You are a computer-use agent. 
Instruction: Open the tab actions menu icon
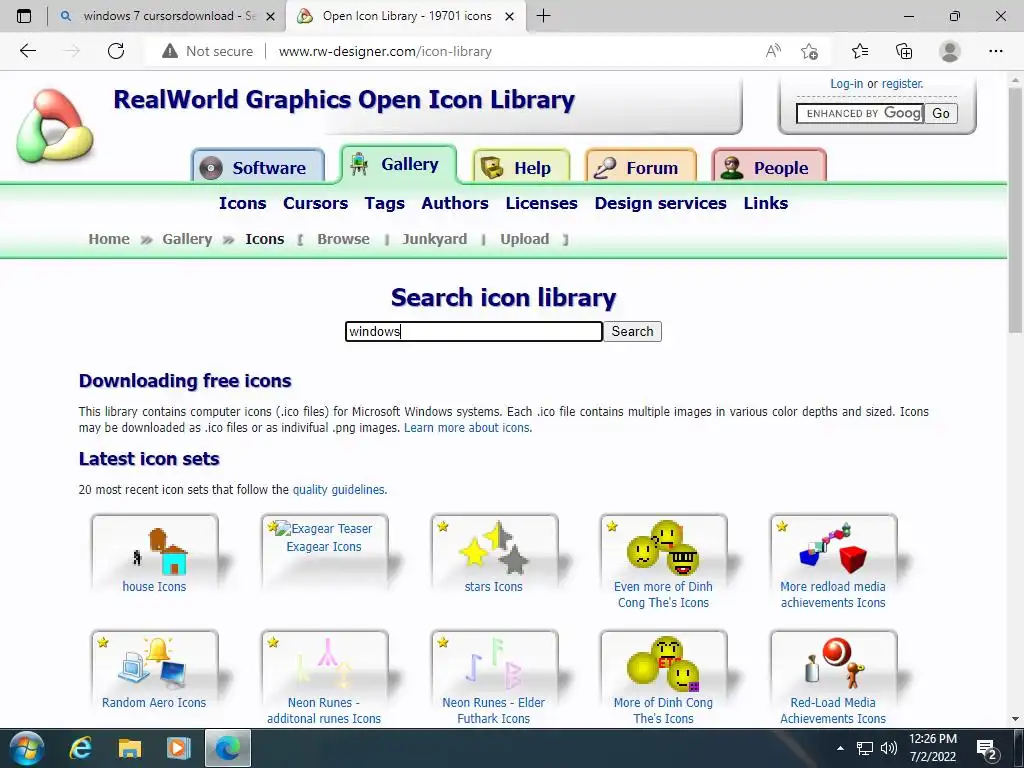[x=24, y=16]
